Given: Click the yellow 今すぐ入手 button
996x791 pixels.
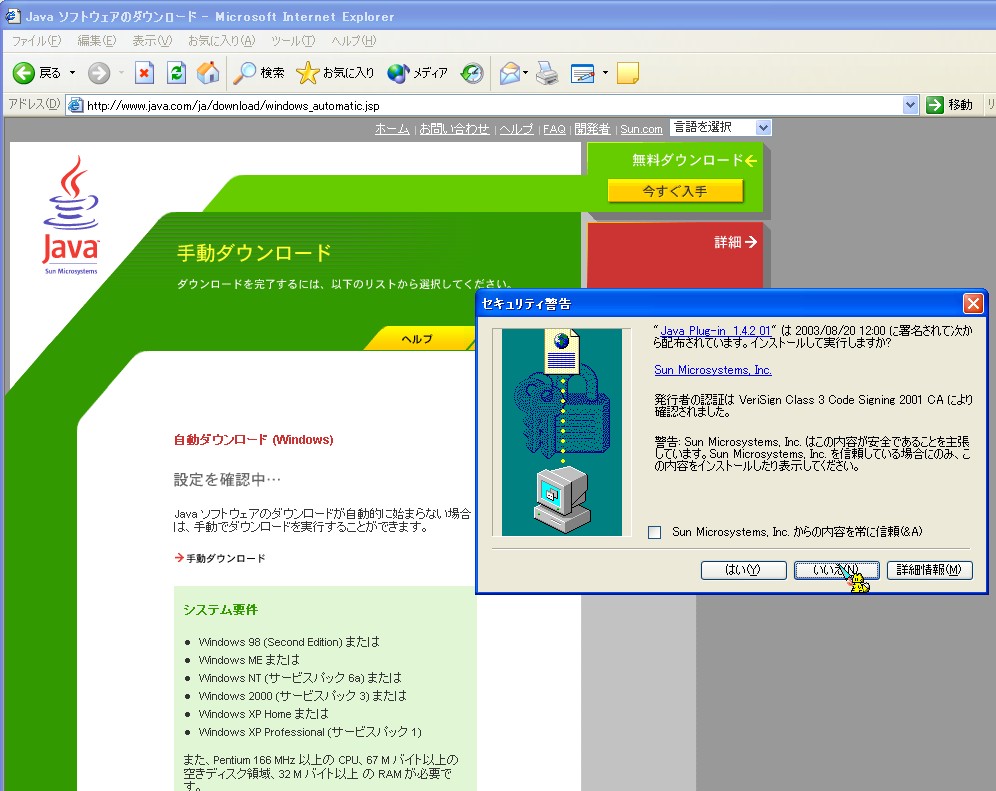Looking at the screenshot, I should coord(675,191).
